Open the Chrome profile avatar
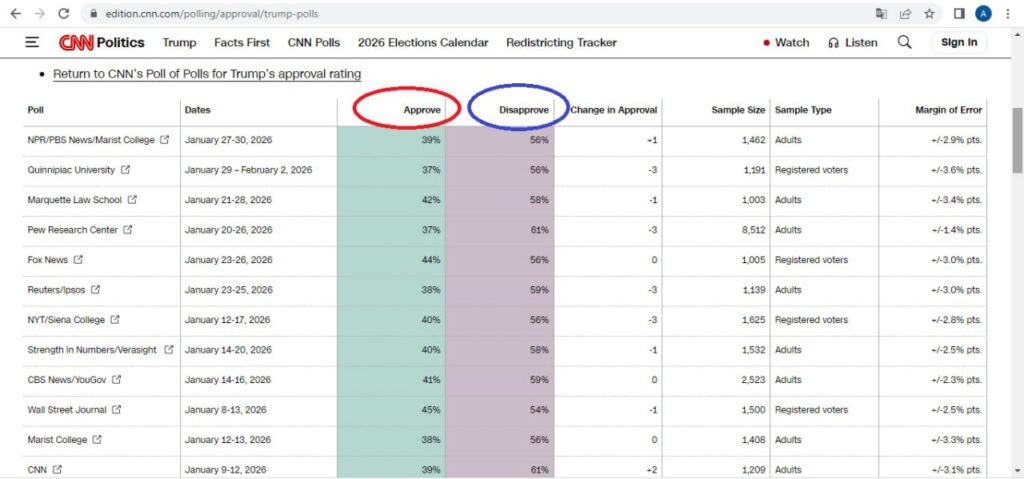The height and width of the screenshot is (479, 1024). pos(983,14)
